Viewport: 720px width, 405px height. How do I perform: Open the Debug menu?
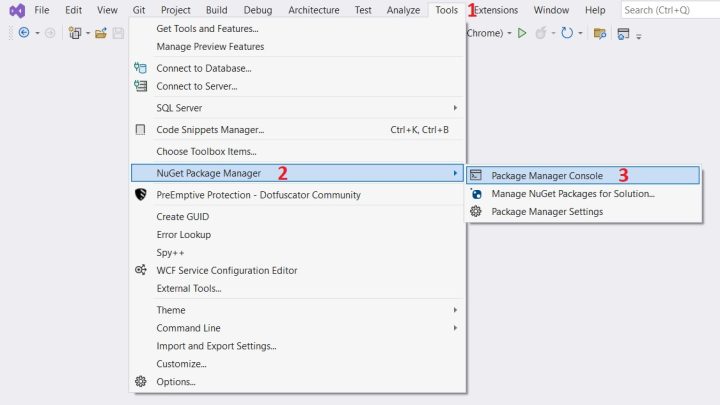pos(258,10)
